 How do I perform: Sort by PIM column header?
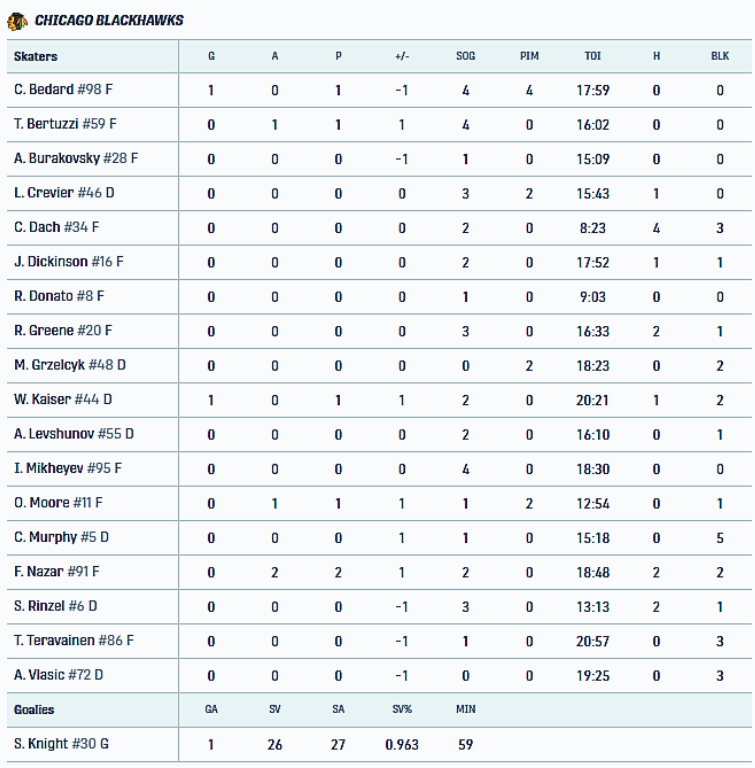529,56
